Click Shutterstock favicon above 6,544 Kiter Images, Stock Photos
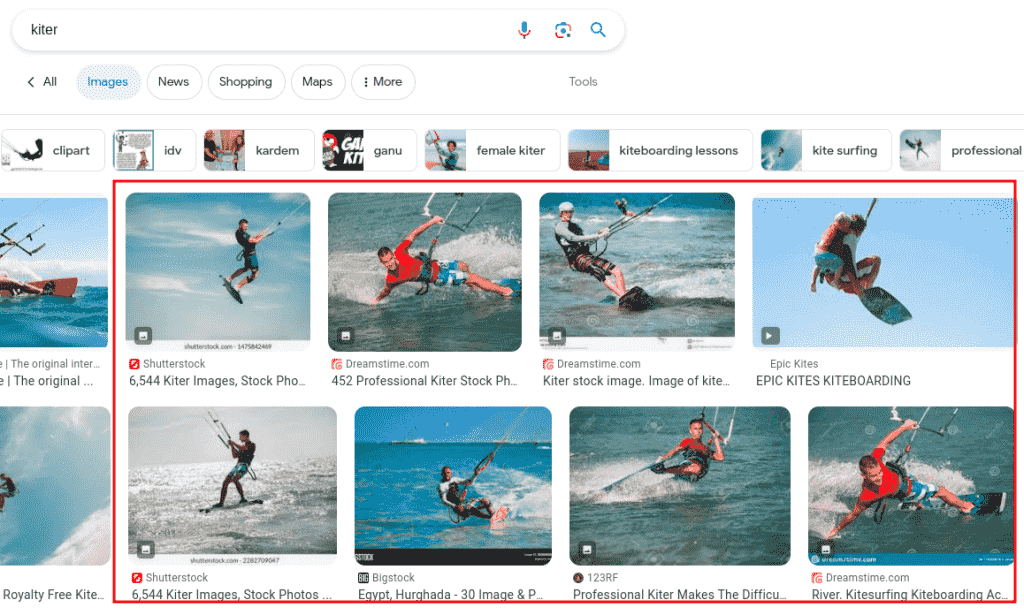 point(137,578)
